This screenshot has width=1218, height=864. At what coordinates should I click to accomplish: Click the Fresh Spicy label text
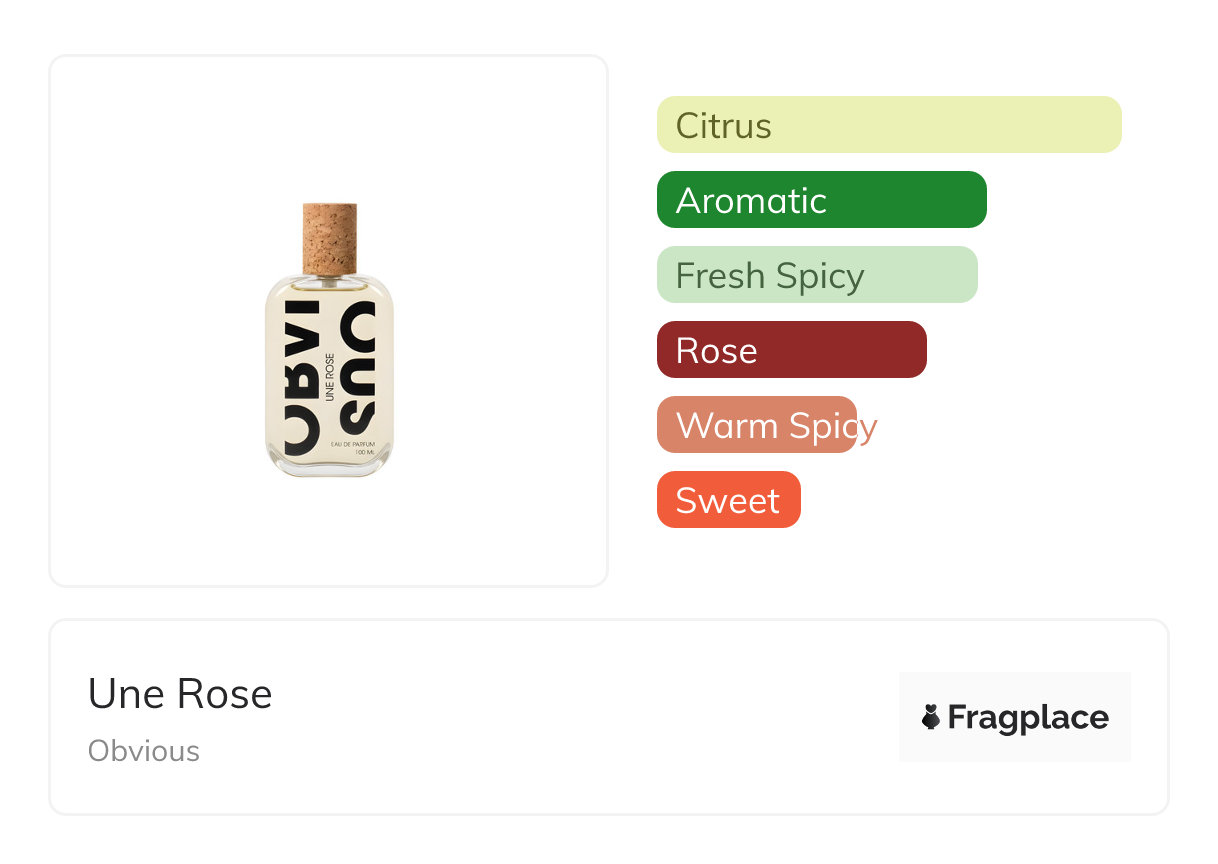click(770, 276)
